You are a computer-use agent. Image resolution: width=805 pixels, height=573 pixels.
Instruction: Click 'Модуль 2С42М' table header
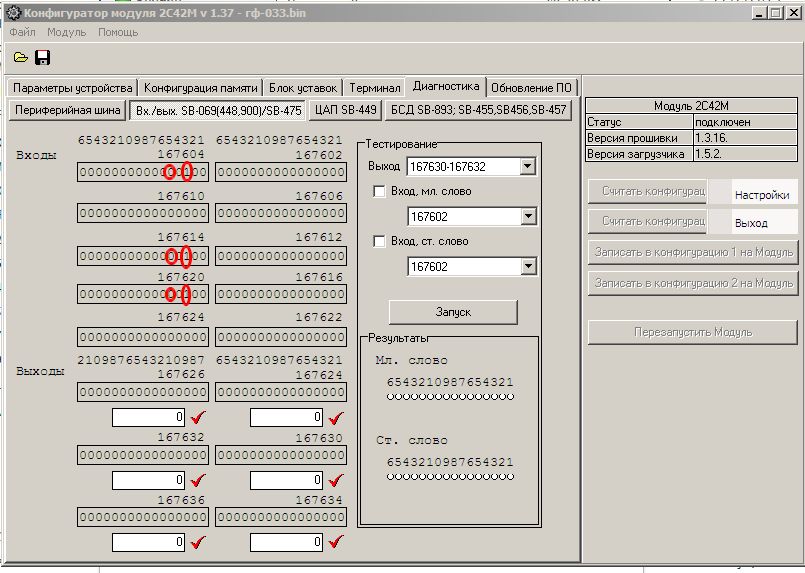(691, 106)
